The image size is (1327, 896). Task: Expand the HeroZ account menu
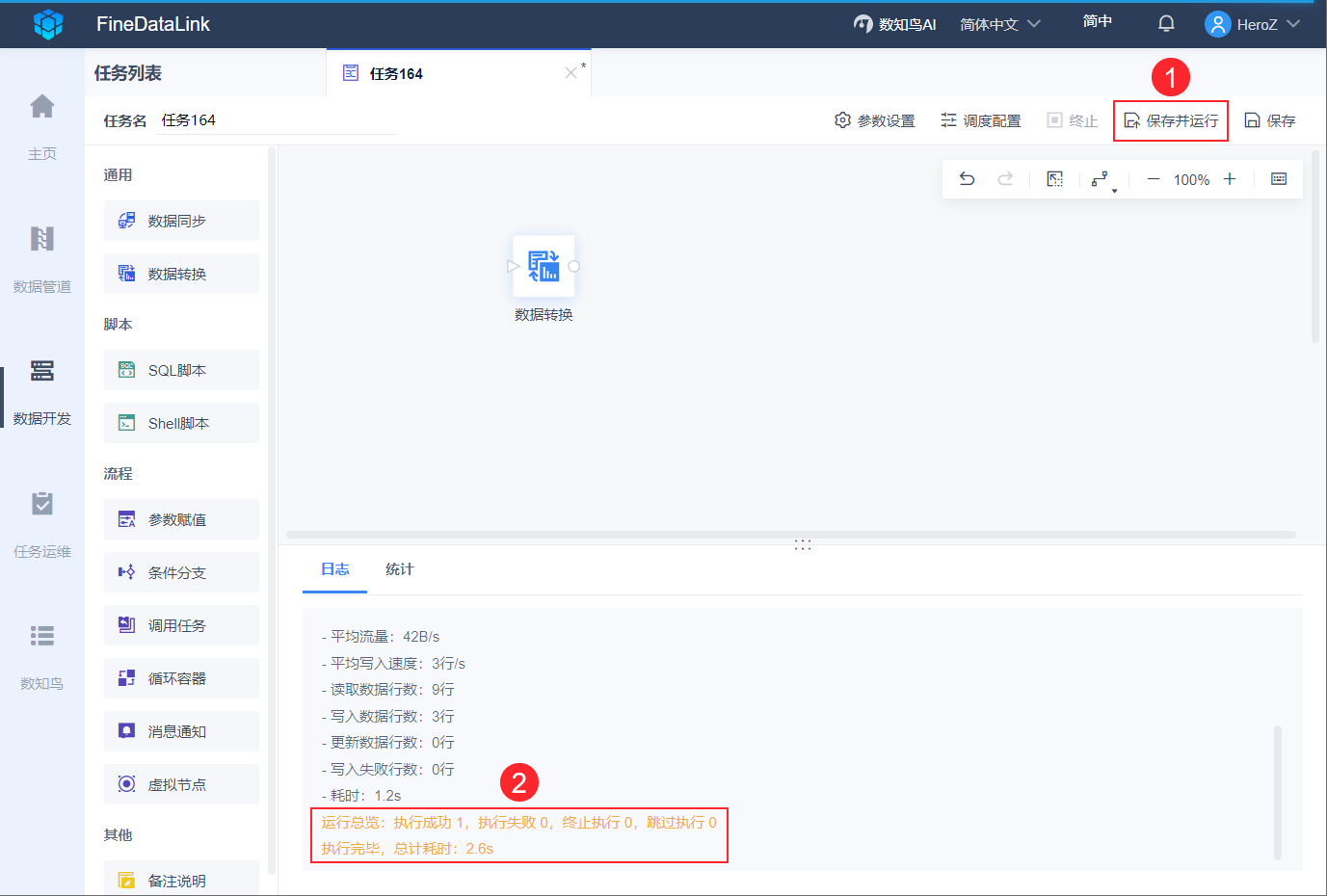click(1293, 24)
